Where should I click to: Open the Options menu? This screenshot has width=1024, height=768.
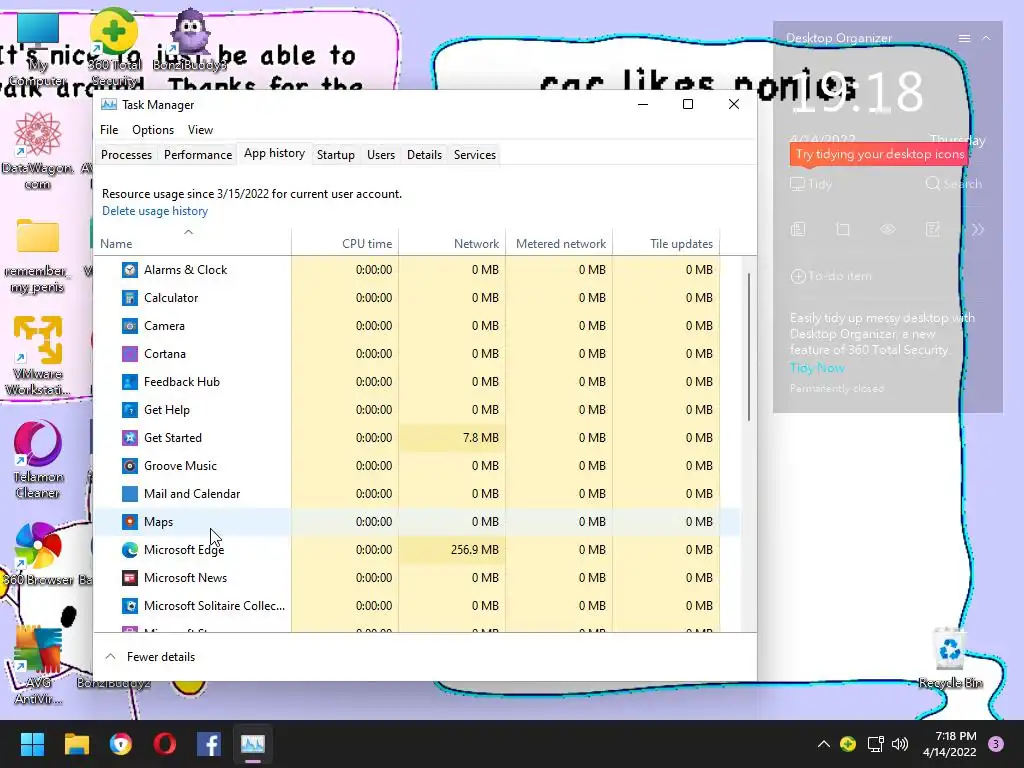[x=153, y=130]
